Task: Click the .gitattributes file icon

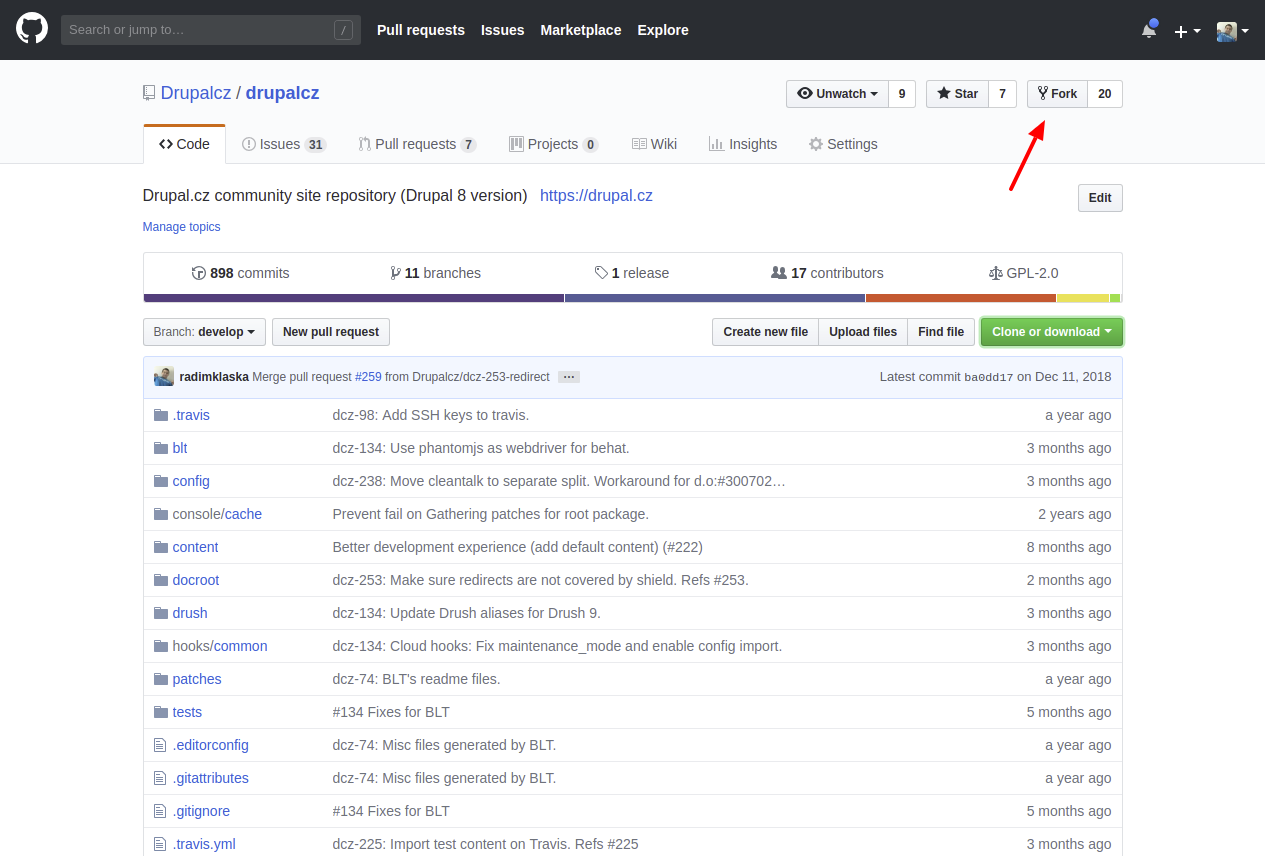Action: point(160,778)
